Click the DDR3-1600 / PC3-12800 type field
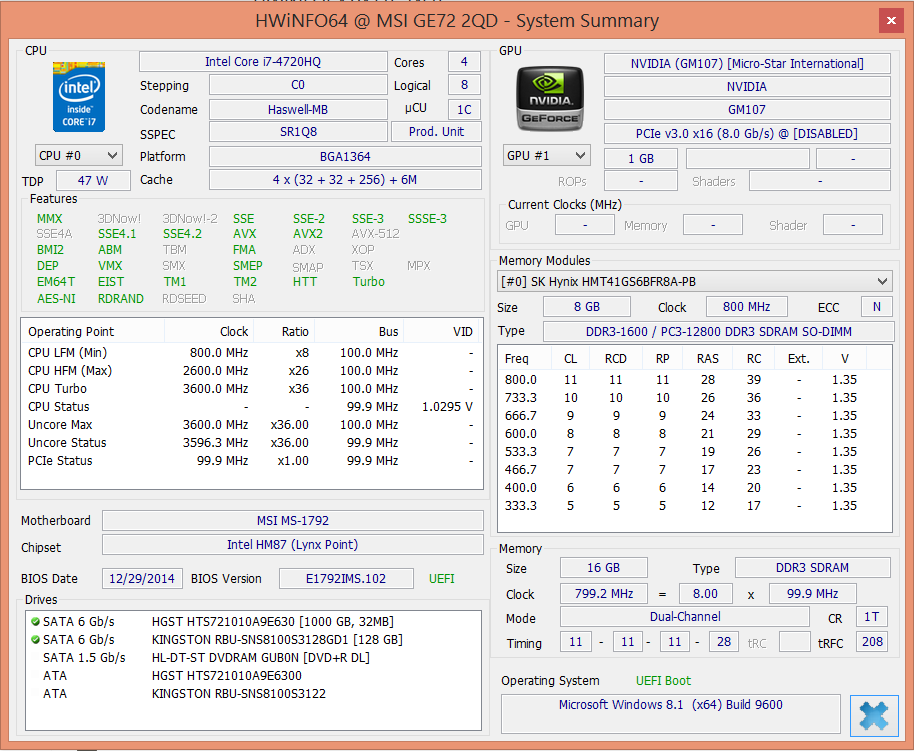Image resolution: width=914 pixels, height=751 pixels. (x=718, y=331)
